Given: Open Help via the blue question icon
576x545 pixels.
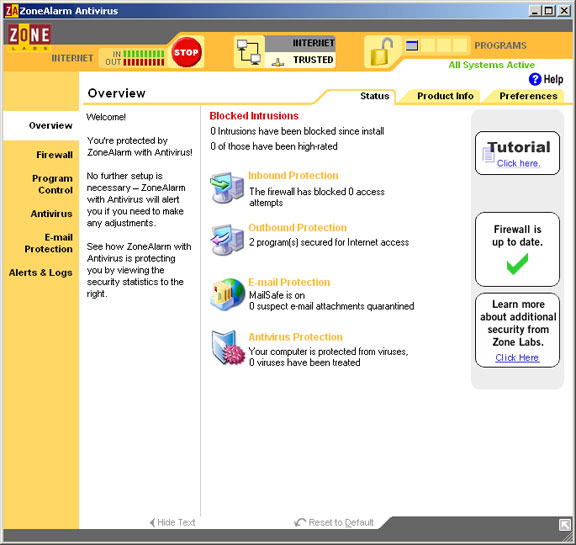Looking at the screenshot, I should (x=535, y=79).
